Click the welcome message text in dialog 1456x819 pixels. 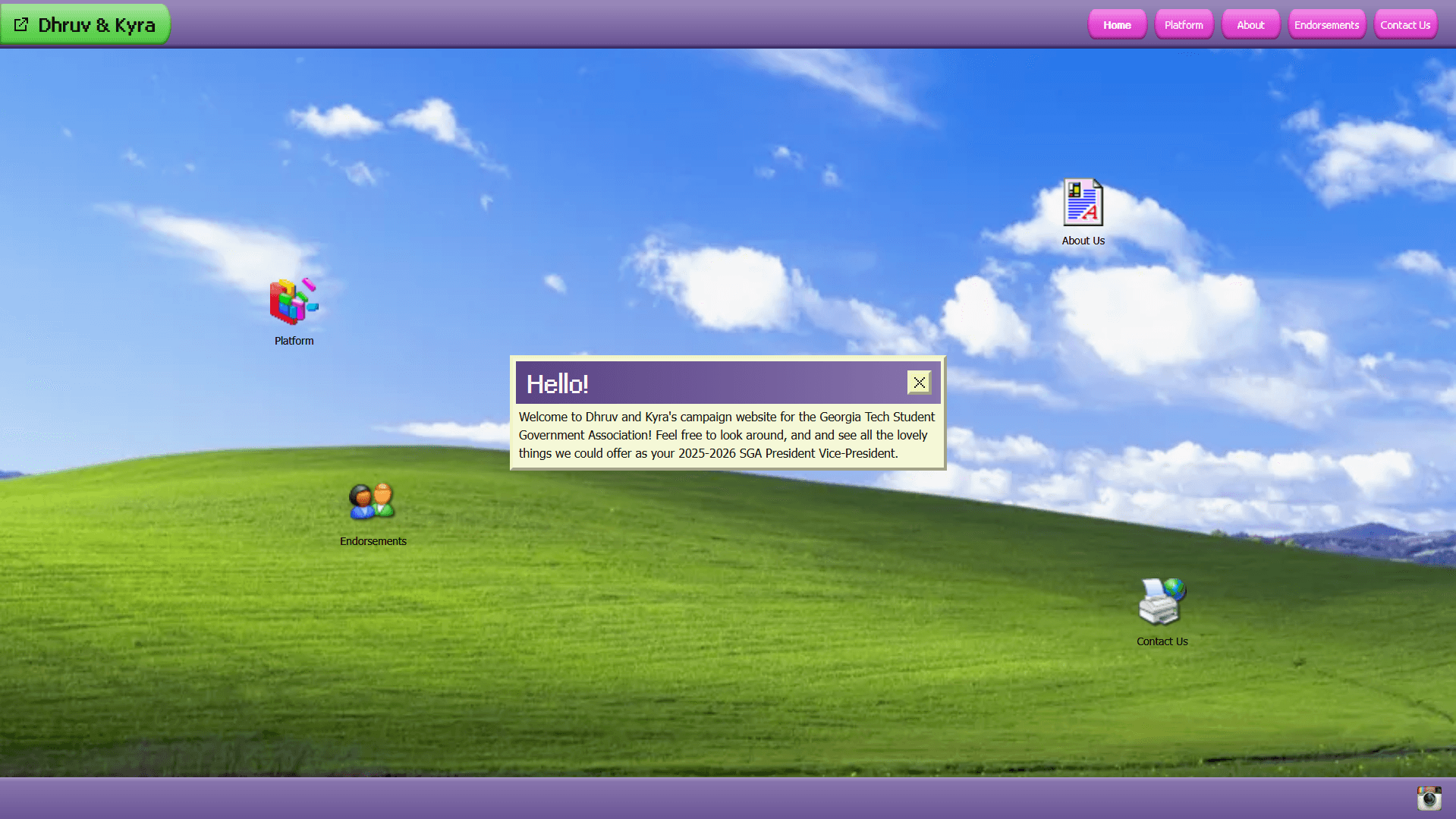(727, 435)
